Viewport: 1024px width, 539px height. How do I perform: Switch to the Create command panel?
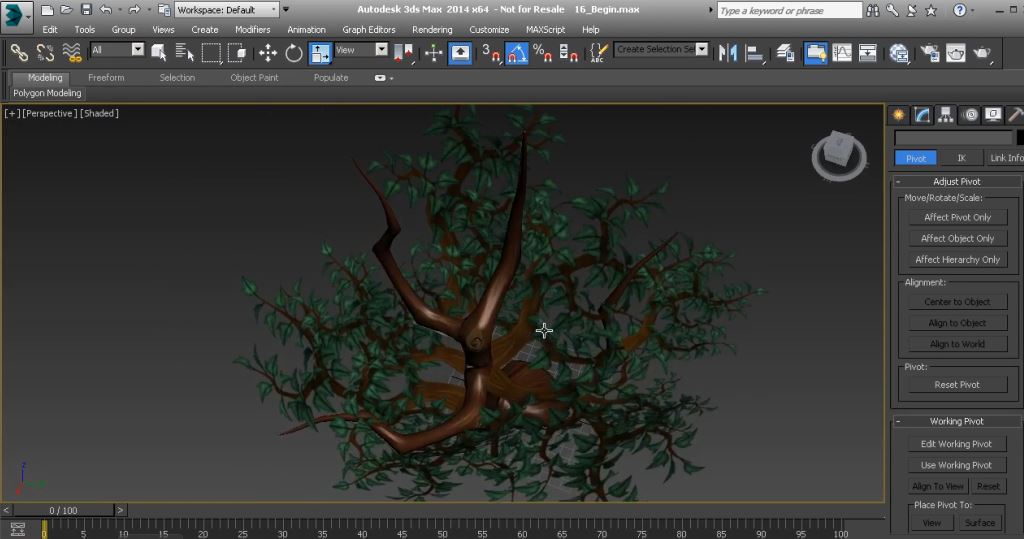pos(899,115)
